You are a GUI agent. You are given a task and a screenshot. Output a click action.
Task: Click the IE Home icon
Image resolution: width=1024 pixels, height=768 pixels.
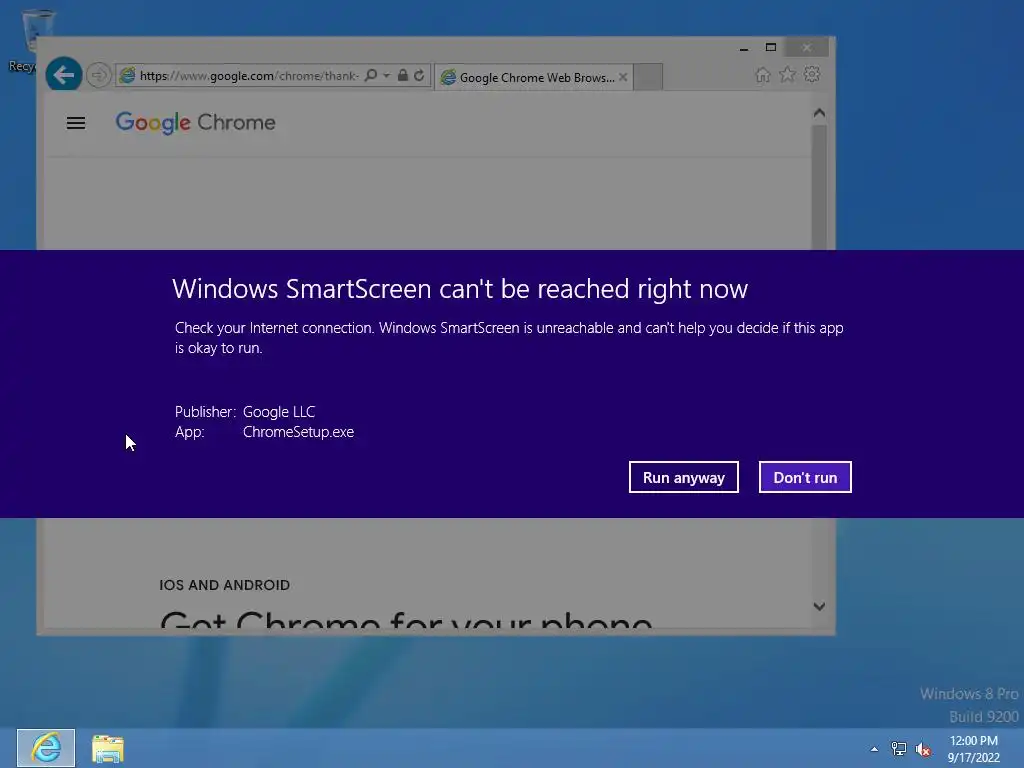pos(763,74)
